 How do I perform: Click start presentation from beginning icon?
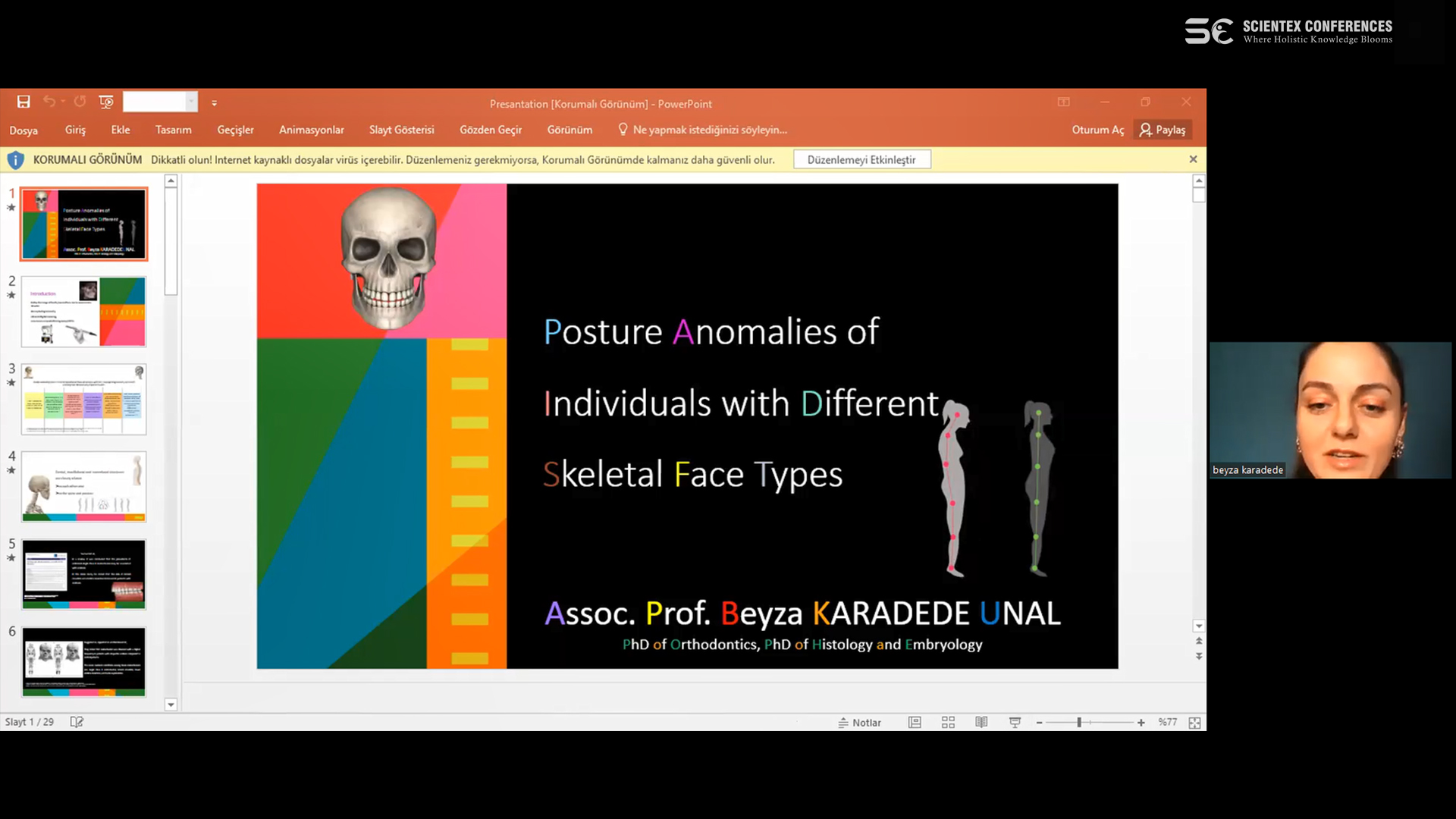click(x=106, y=102)
